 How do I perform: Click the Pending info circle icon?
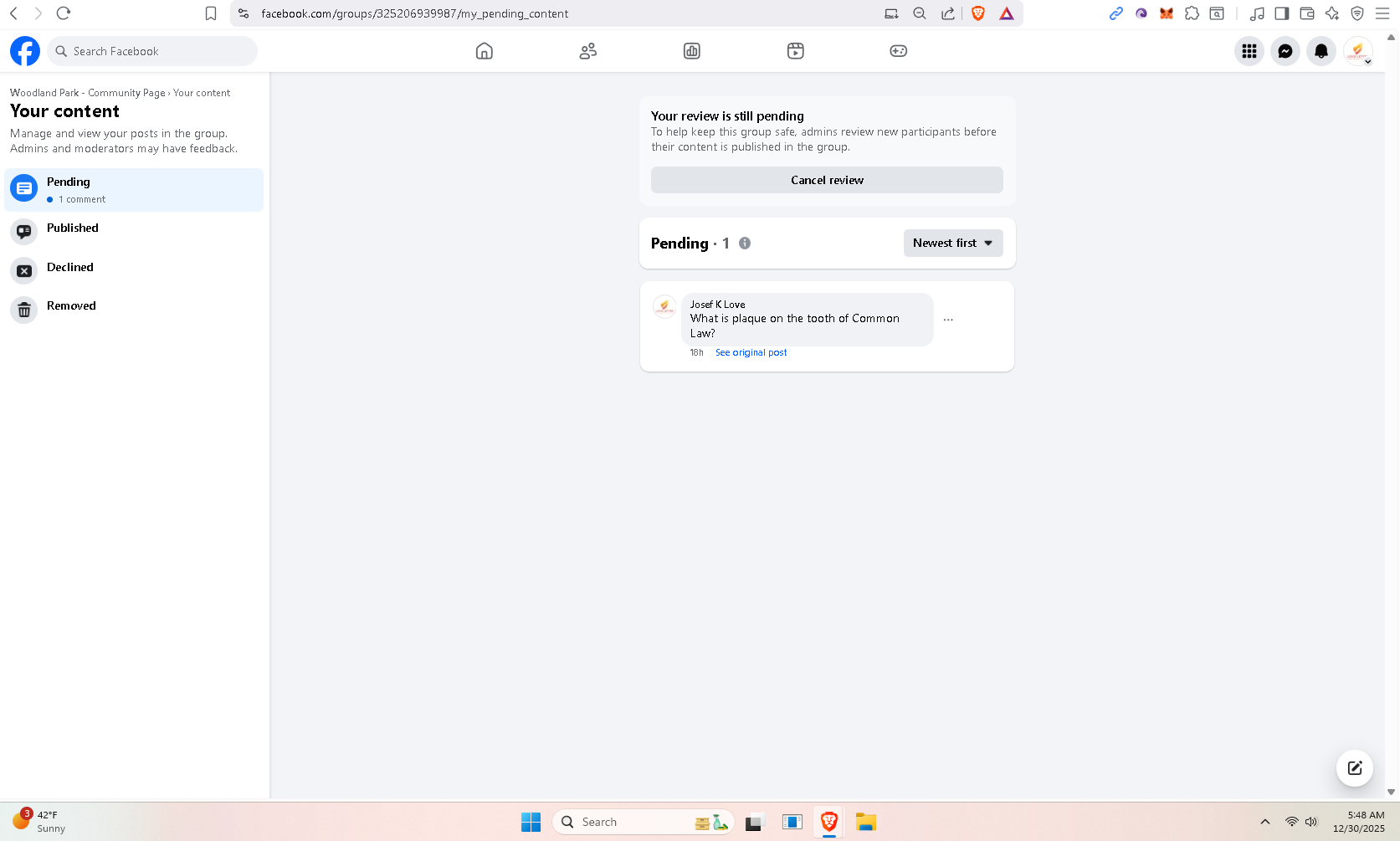745,244
